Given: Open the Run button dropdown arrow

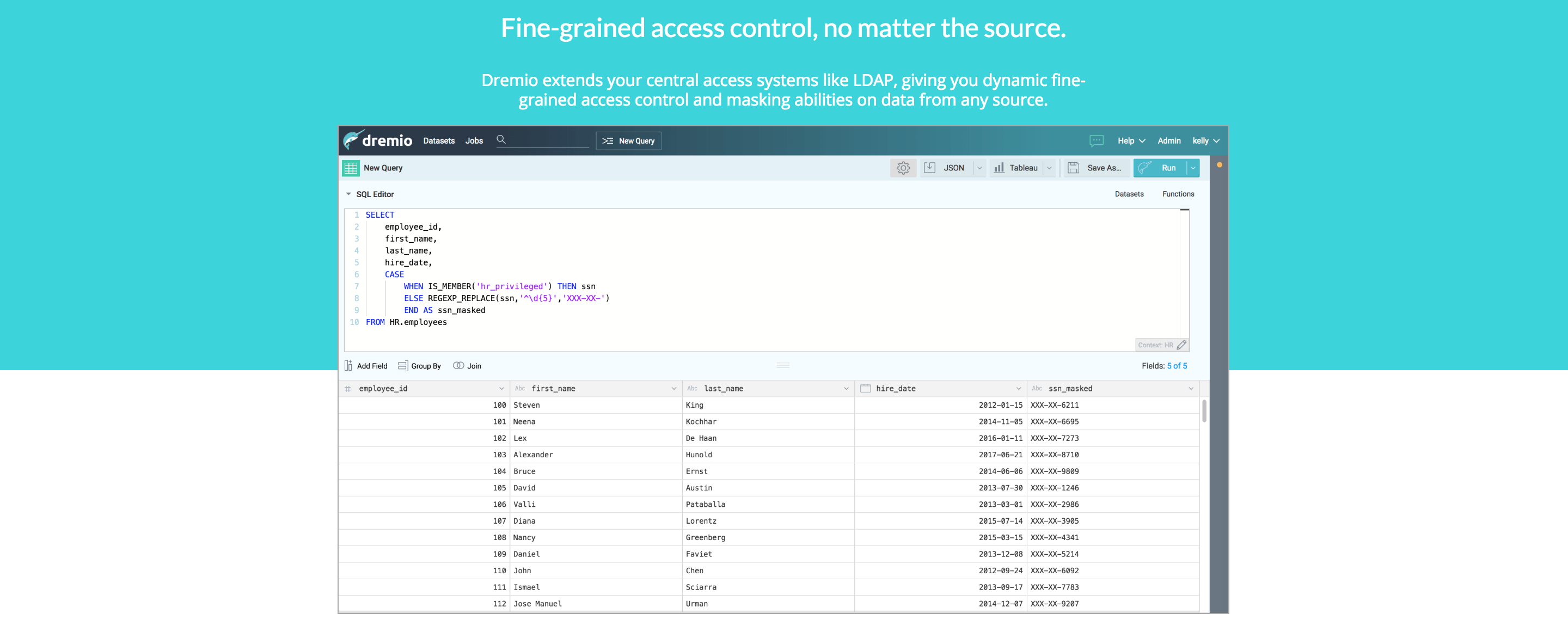Looking at the screenshot, I should 1193,168.
